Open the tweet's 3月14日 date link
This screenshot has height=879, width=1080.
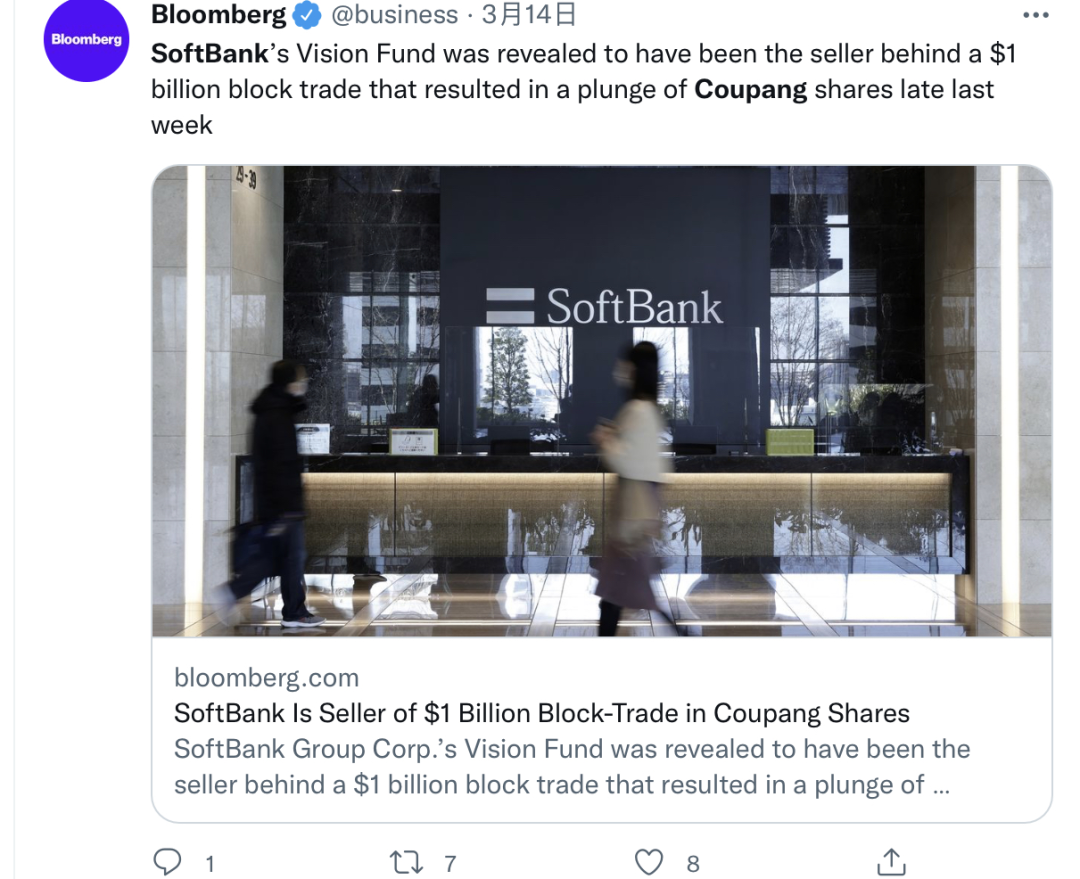(x=528, y=14)
